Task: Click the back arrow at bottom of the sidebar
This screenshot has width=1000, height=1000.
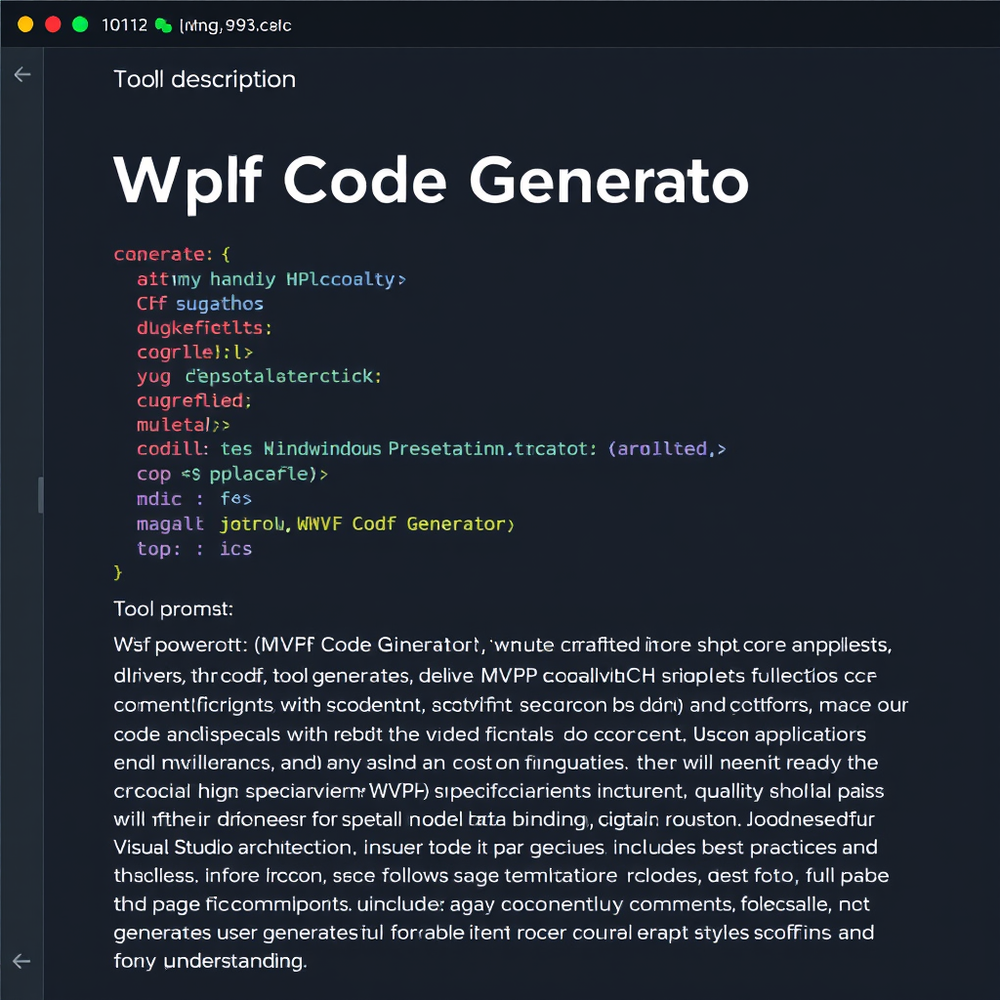Action: point(22,961)
